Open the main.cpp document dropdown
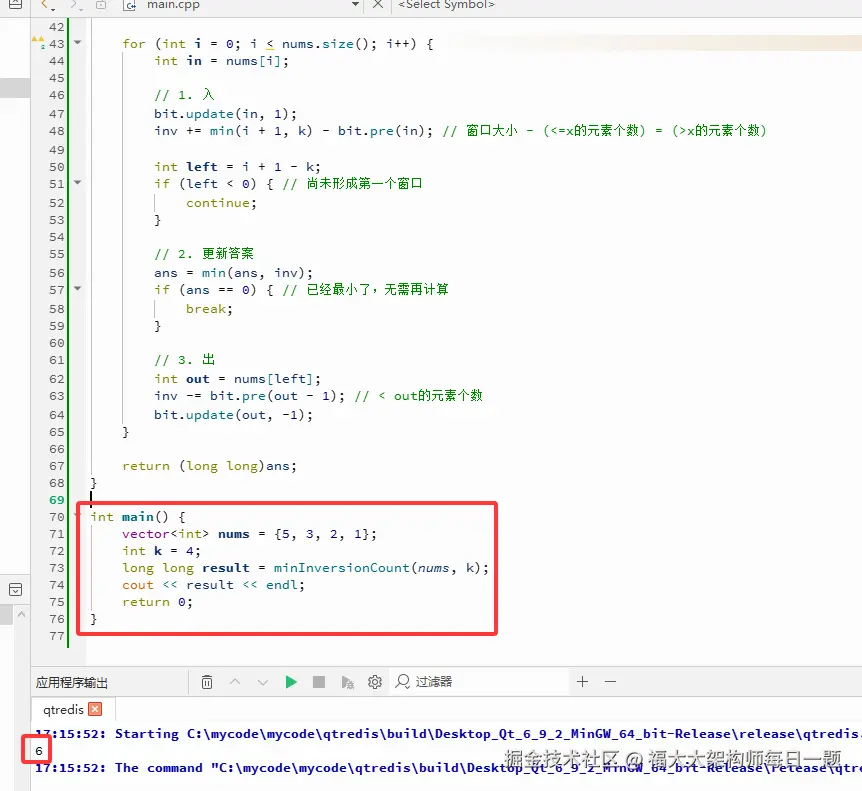 pyautogui.click(x=355, y=5)
